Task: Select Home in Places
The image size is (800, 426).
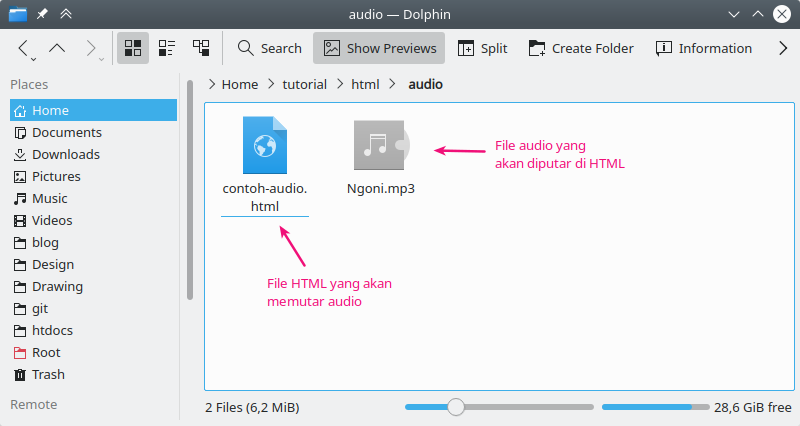Action: [93, 110]
